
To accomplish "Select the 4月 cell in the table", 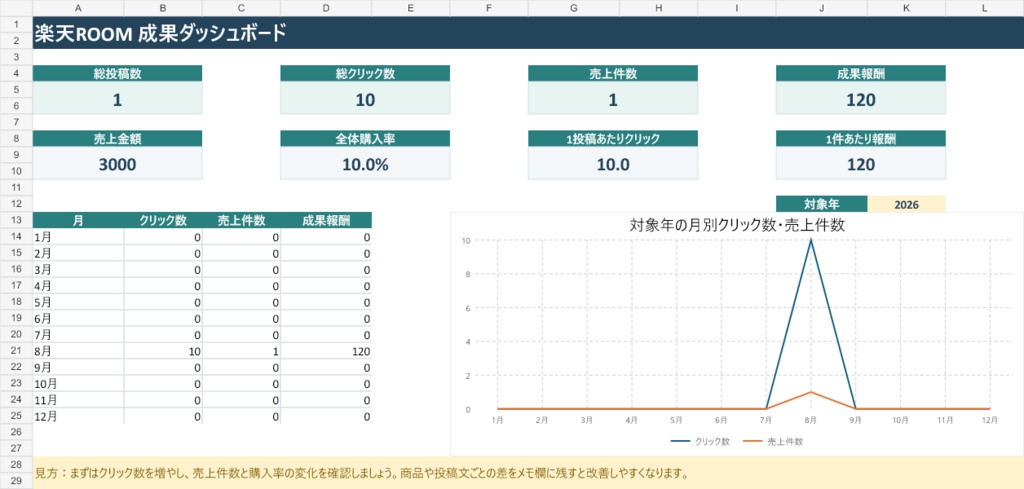I will [78, 285].
